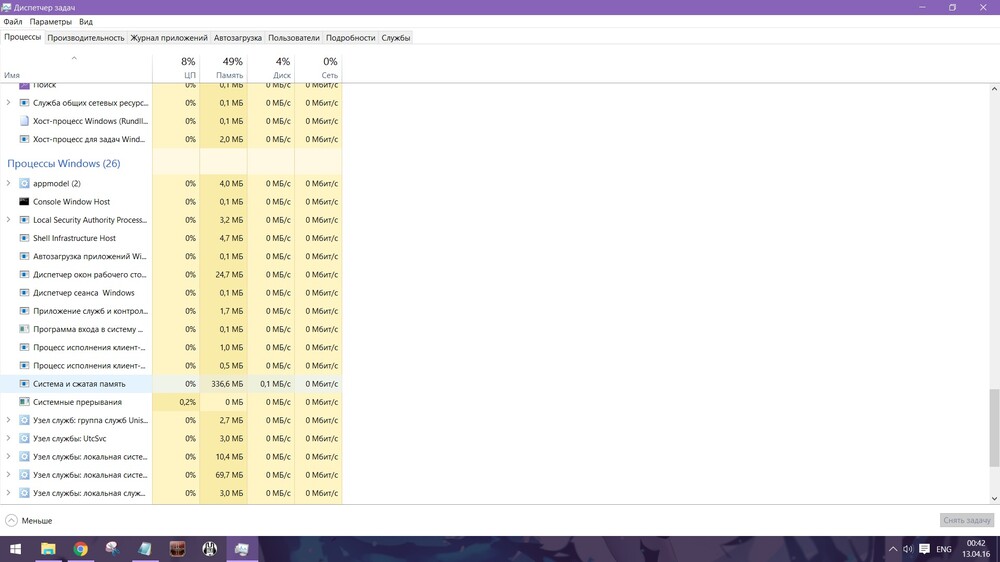Switch to the Автозагрузка tab
The height and width of the screenshot is (562, 1000).
(x=237, y=38)
